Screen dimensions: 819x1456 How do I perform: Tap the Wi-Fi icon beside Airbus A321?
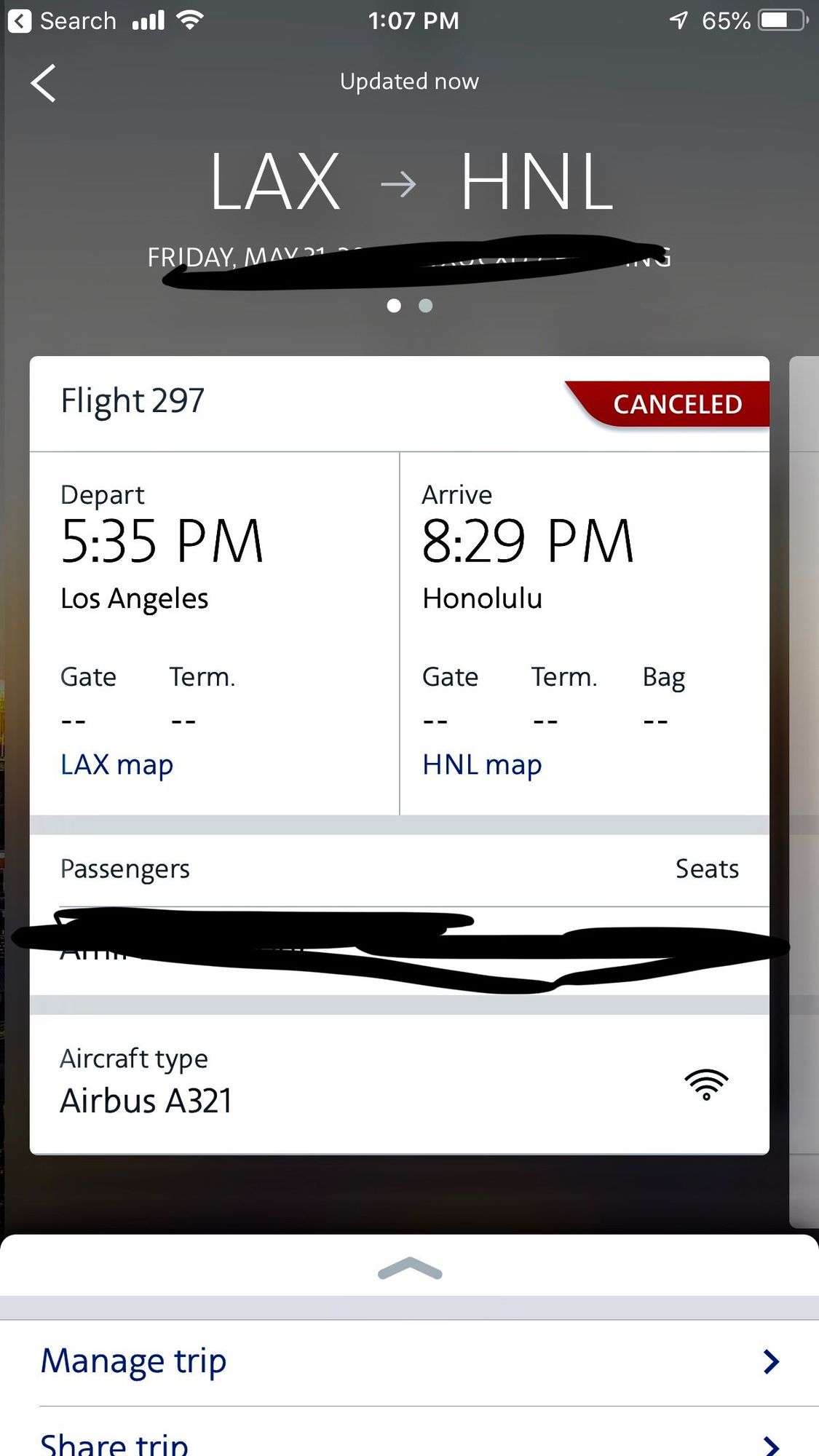(x=705, y=1084)
